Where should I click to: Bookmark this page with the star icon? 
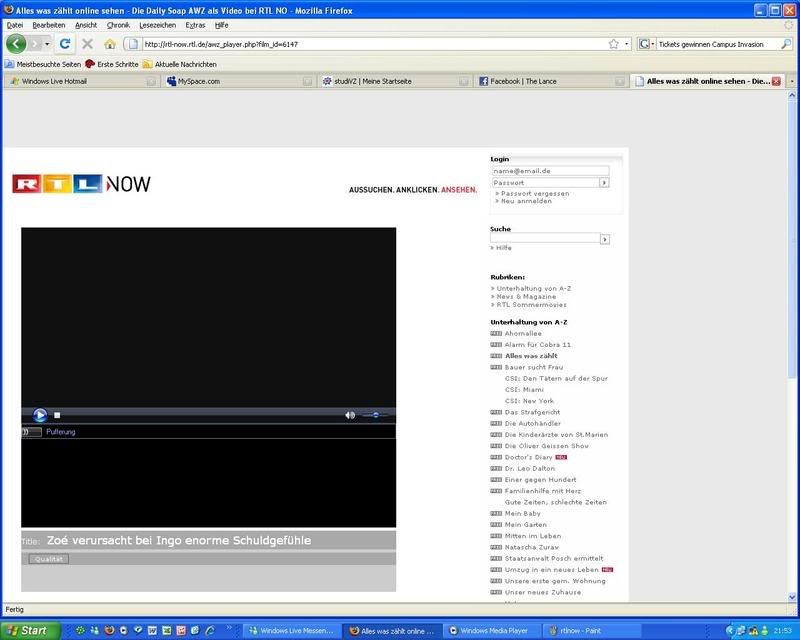[613, 44]
